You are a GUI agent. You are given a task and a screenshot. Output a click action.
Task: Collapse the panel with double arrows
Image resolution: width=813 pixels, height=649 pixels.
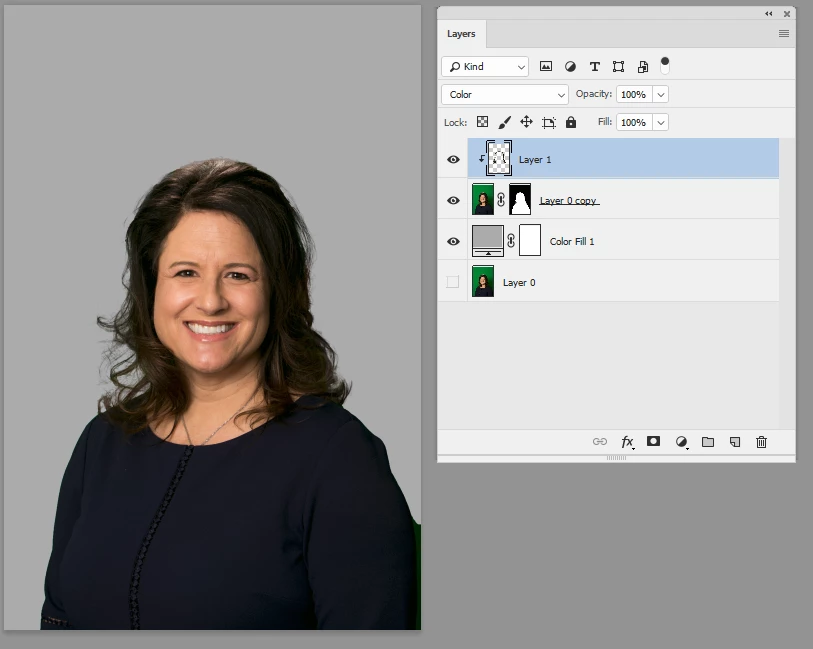coord(768,14)
